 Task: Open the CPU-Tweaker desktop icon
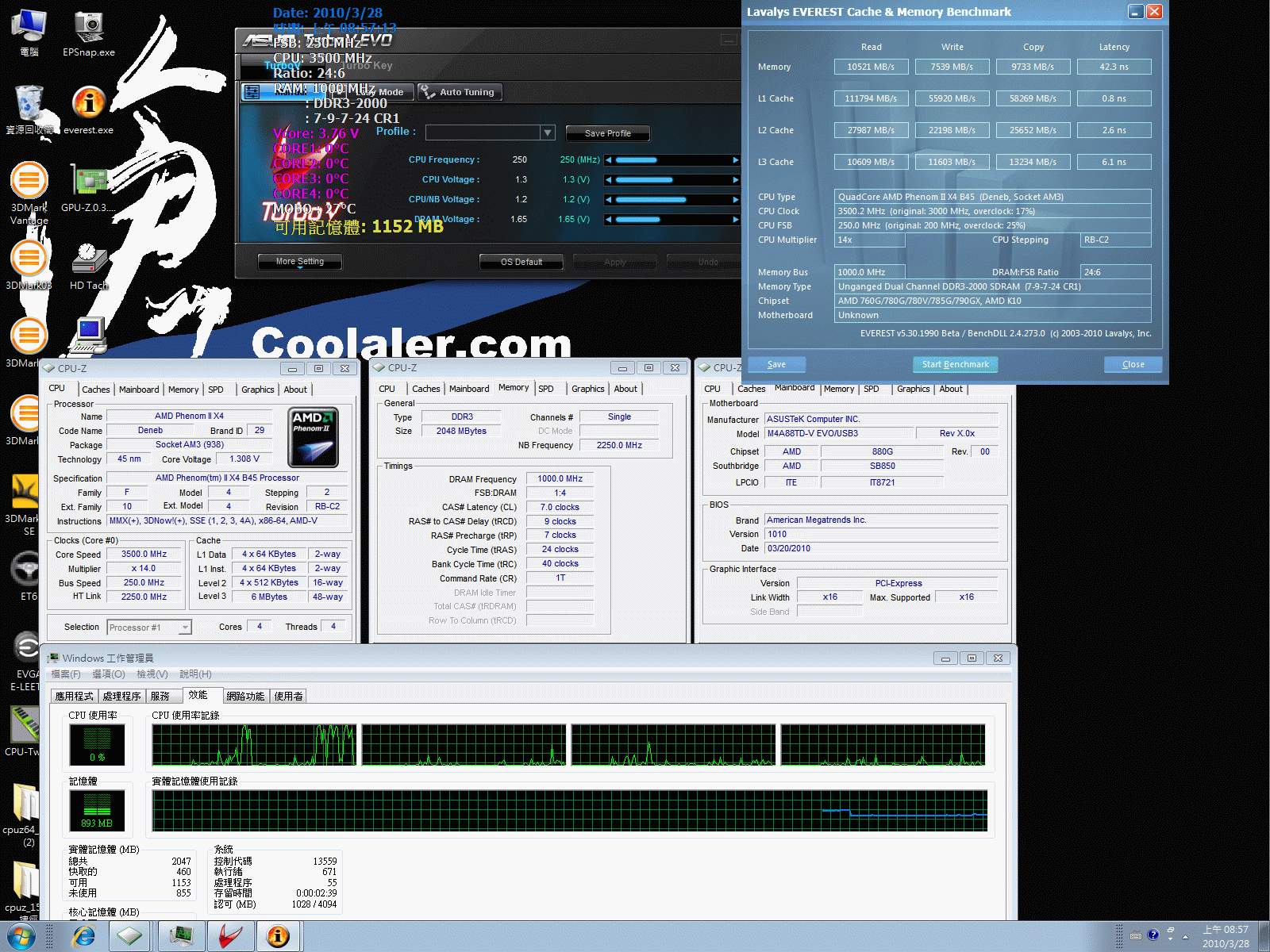point(22,731)
